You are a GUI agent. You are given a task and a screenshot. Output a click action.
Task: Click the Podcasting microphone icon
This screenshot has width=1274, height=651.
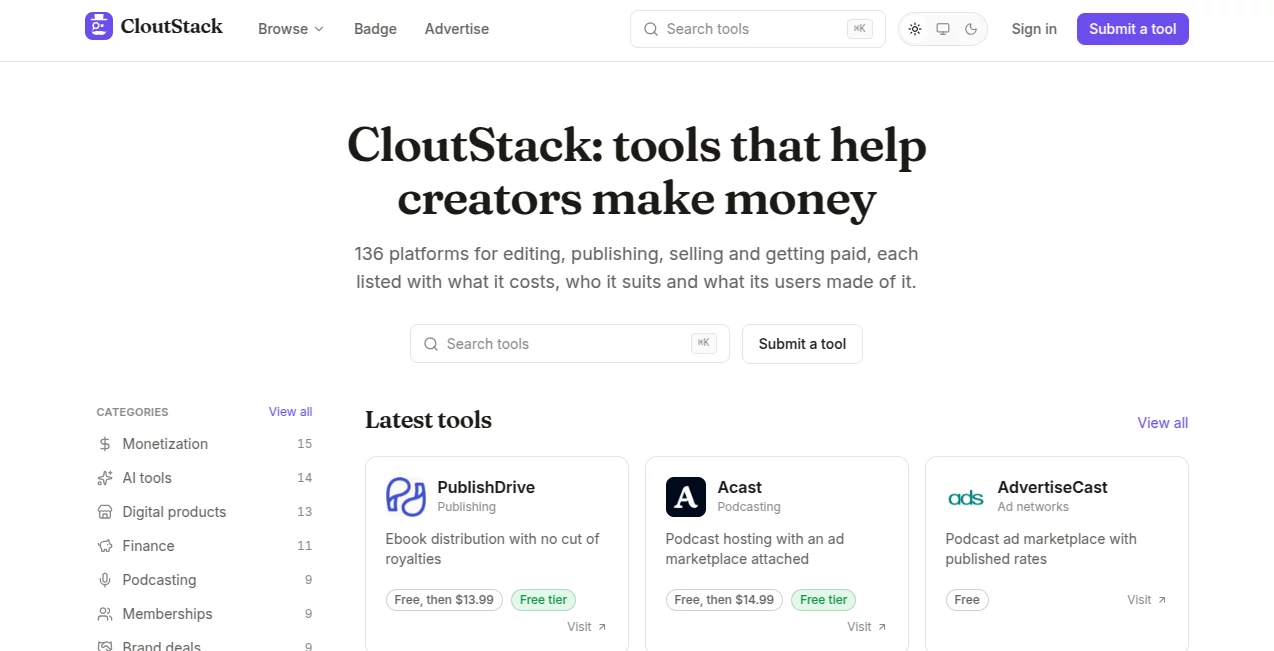click(x=105, y=580)
